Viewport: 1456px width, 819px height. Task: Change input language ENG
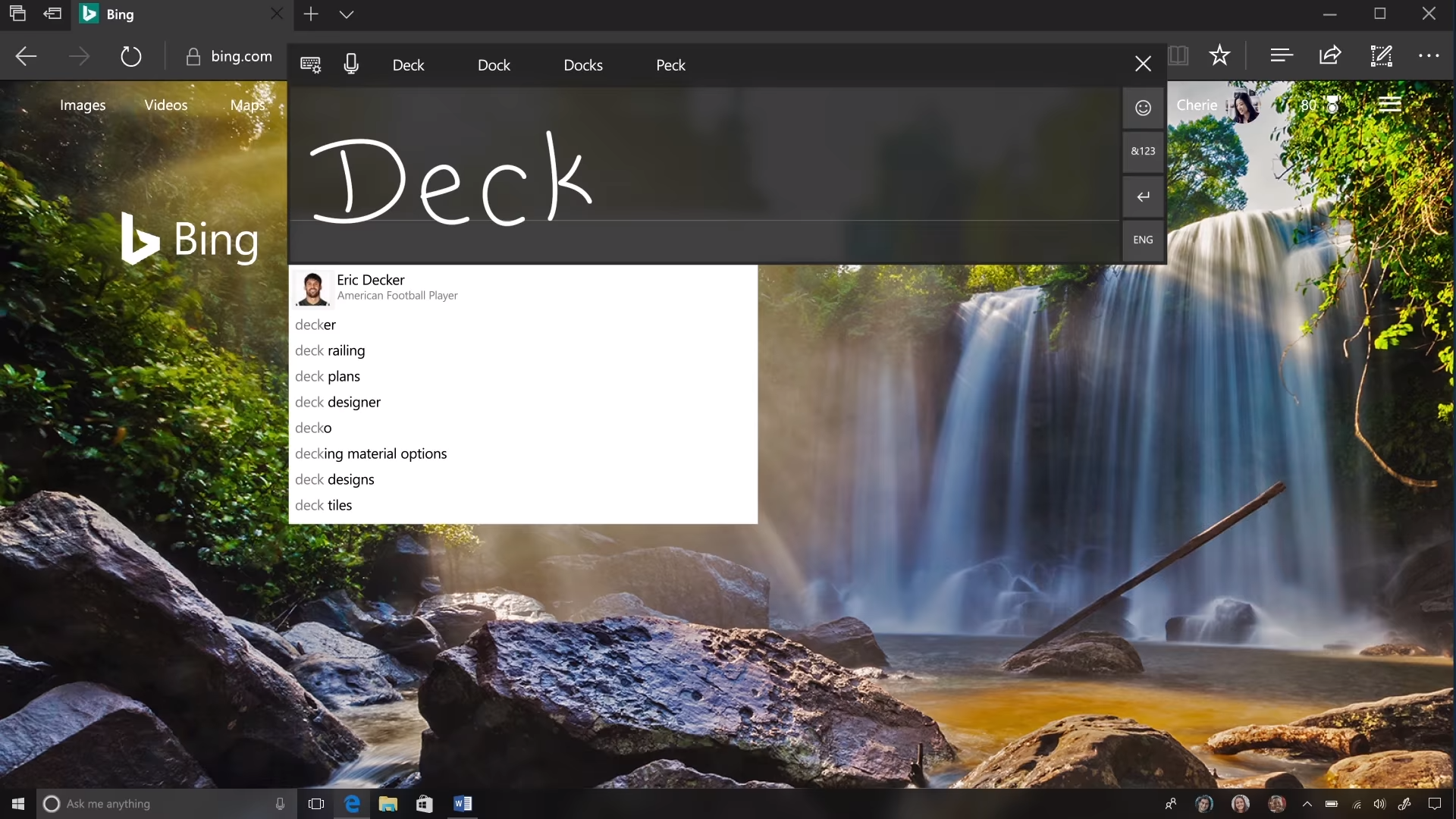point(1143,240)
